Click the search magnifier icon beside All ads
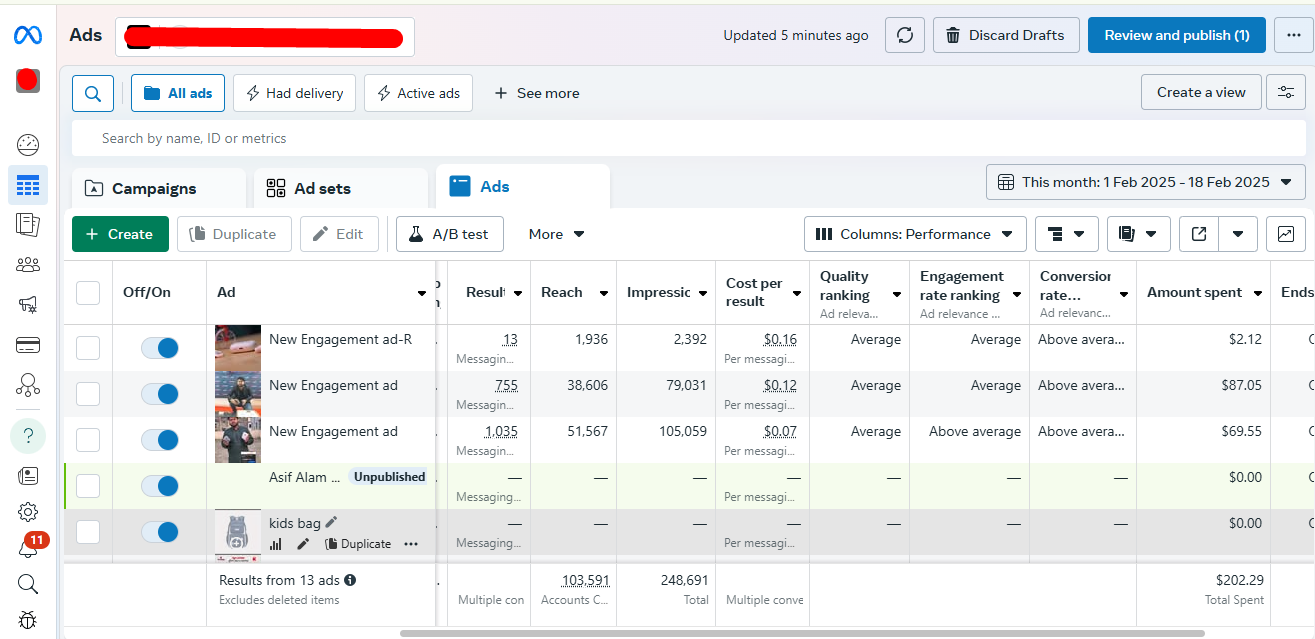 click(x=93, y=93)
